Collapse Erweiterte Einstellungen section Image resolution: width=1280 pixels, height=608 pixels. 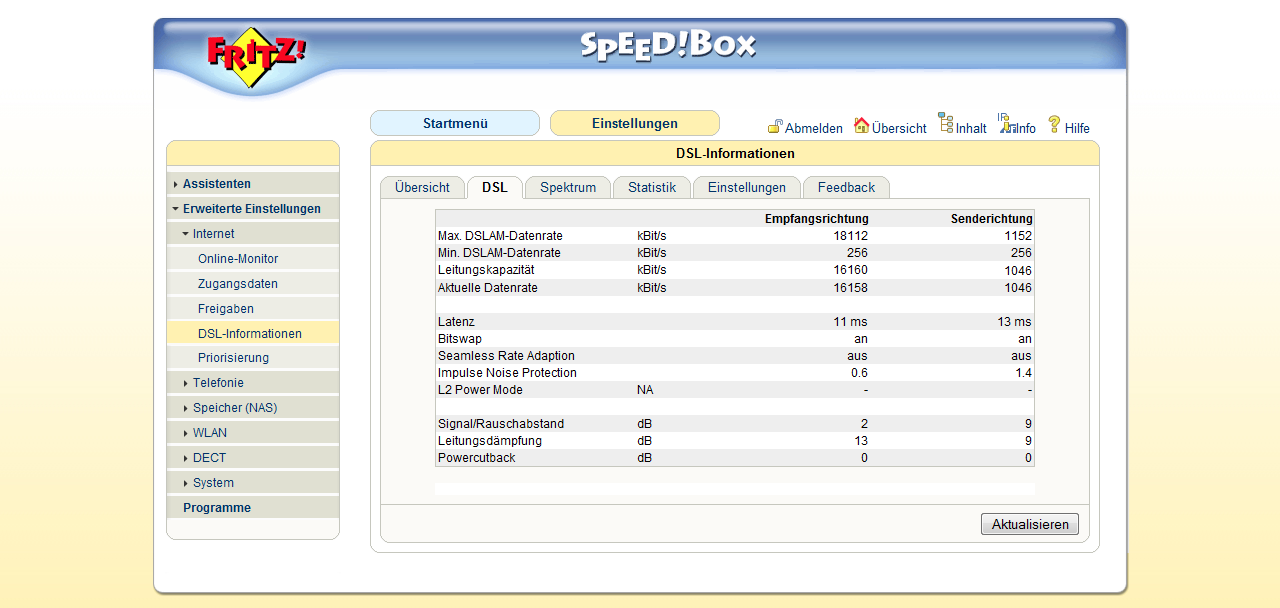click(x=251, y=209)
